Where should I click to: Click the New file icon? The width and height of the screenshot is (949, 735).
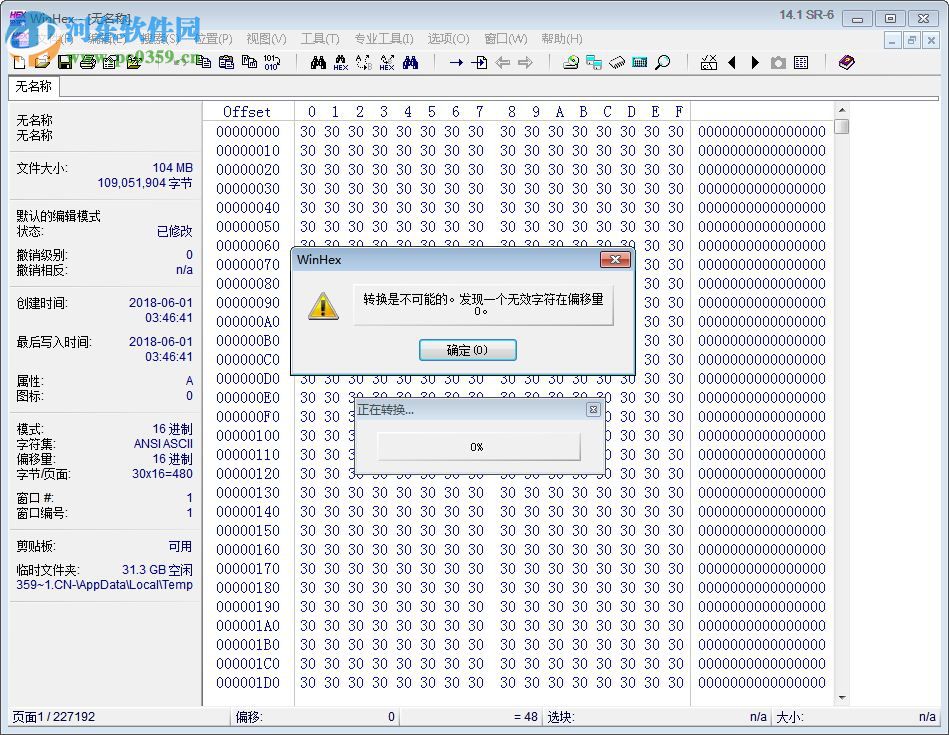pyautogui.click(x=19, y=62)
